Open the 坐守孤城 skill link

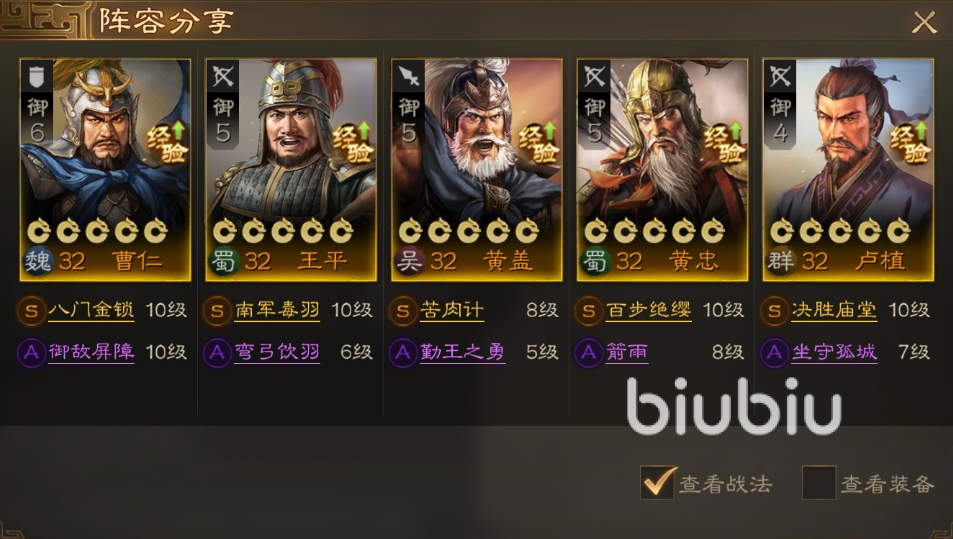834,352
